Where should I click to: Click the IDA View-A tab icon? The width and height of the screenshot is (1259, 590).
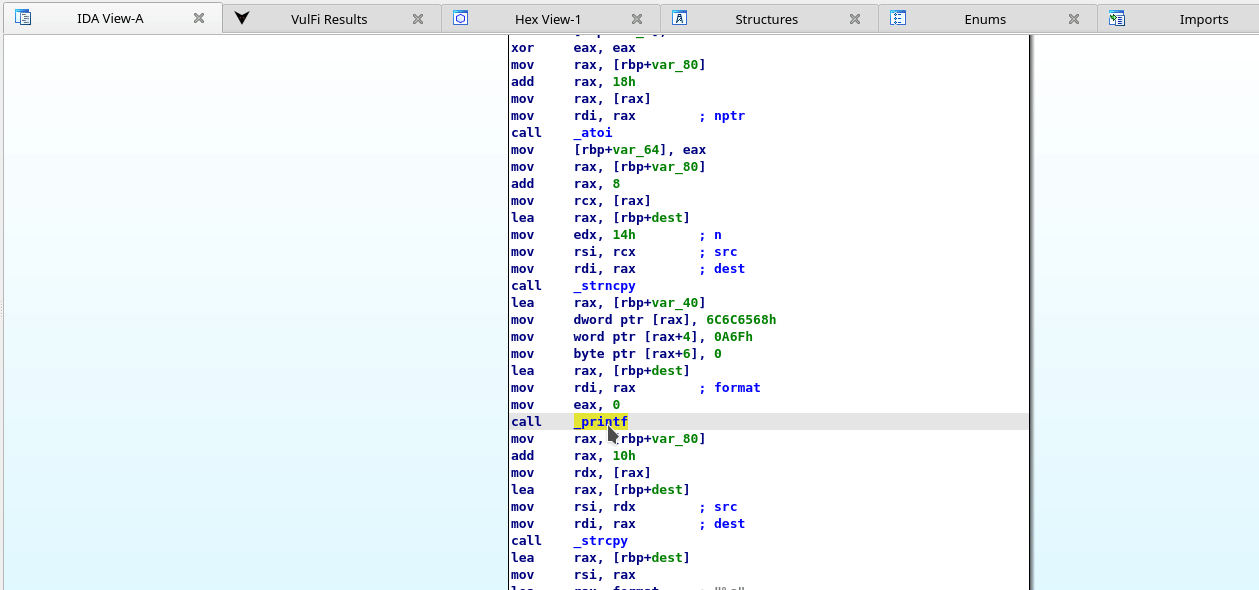[x=23, y=18]
